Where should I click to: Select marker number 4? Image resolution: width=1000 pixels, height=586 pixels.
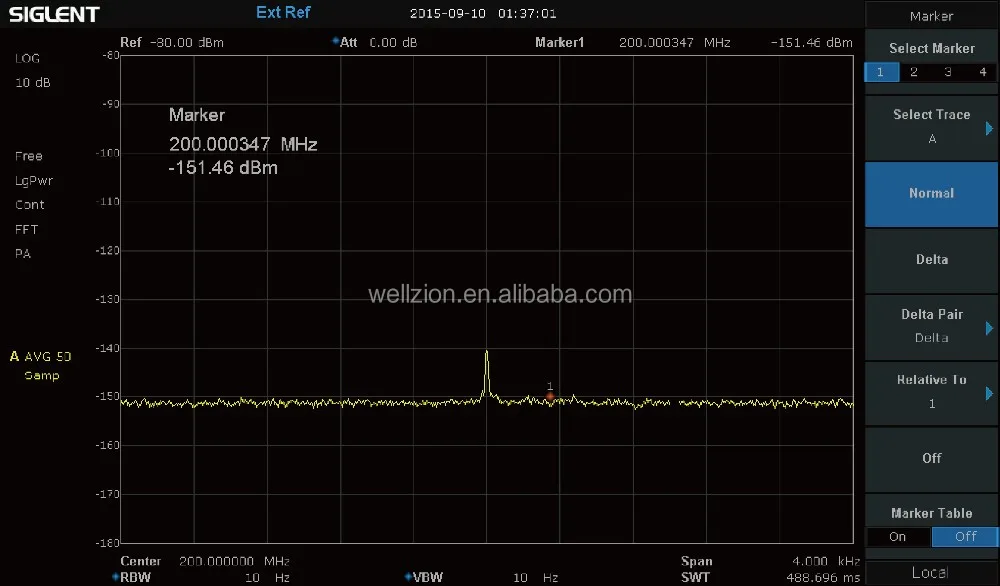(x=983, y=72)
